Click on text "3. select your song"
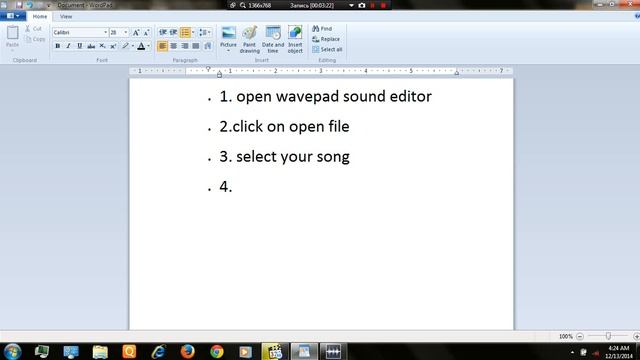 tap(284, 157)
